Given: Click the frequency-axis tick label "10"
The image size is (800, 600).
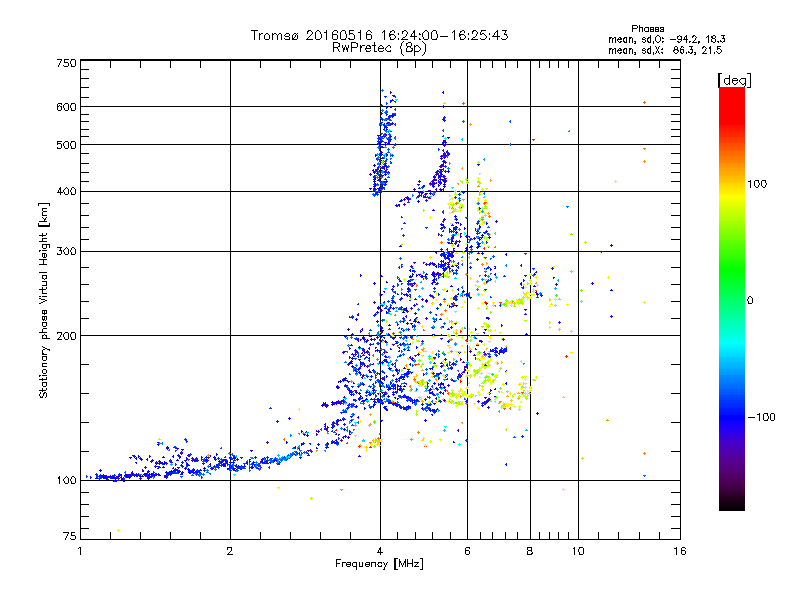Looking at the screenshot, I should click(578, 551).
